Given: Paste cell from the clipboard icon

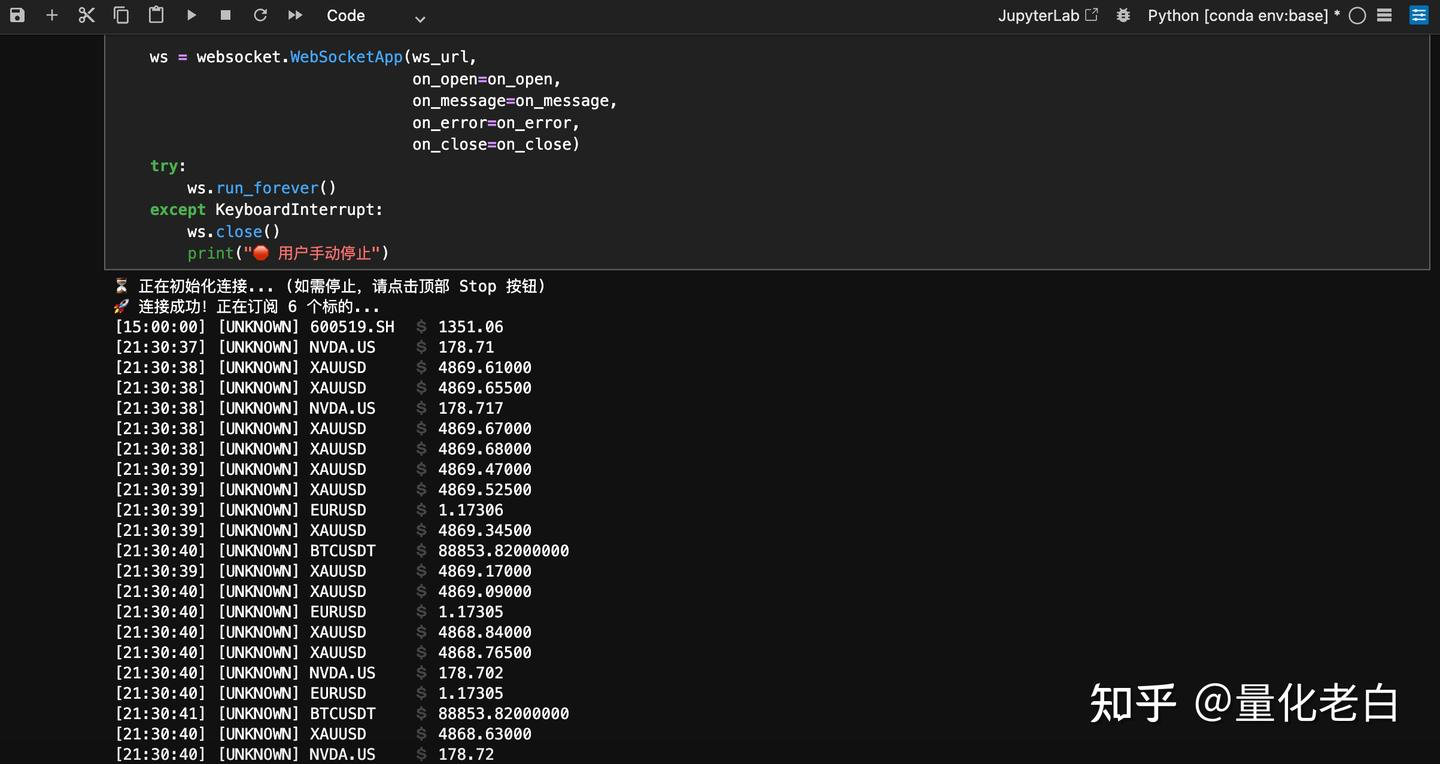Looking at the screenshot, I should point(156,15).
